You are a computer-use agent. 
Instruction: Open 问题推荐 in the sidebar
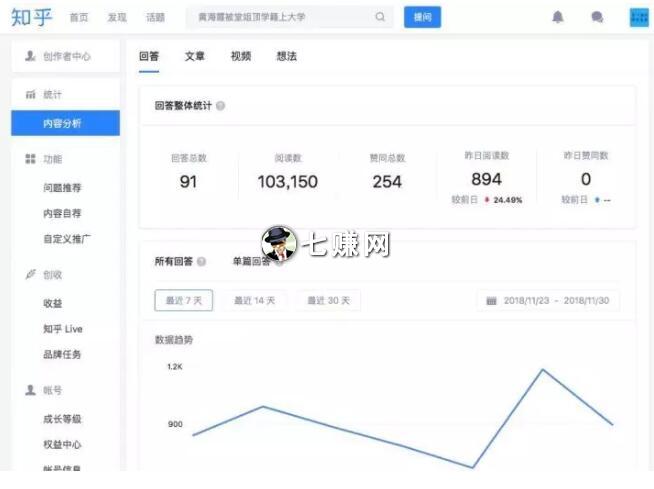tap(62, 188)
